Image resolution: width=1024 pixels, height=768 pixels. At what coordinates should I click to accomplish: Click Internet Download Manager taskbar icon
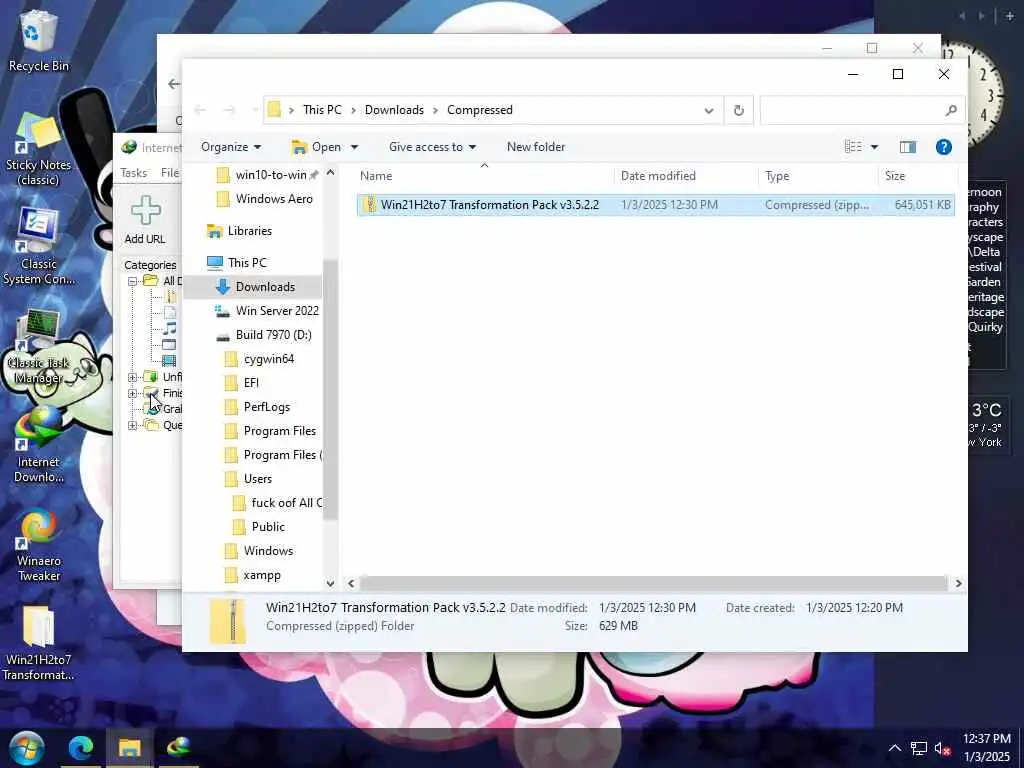(x=178, y=748)
